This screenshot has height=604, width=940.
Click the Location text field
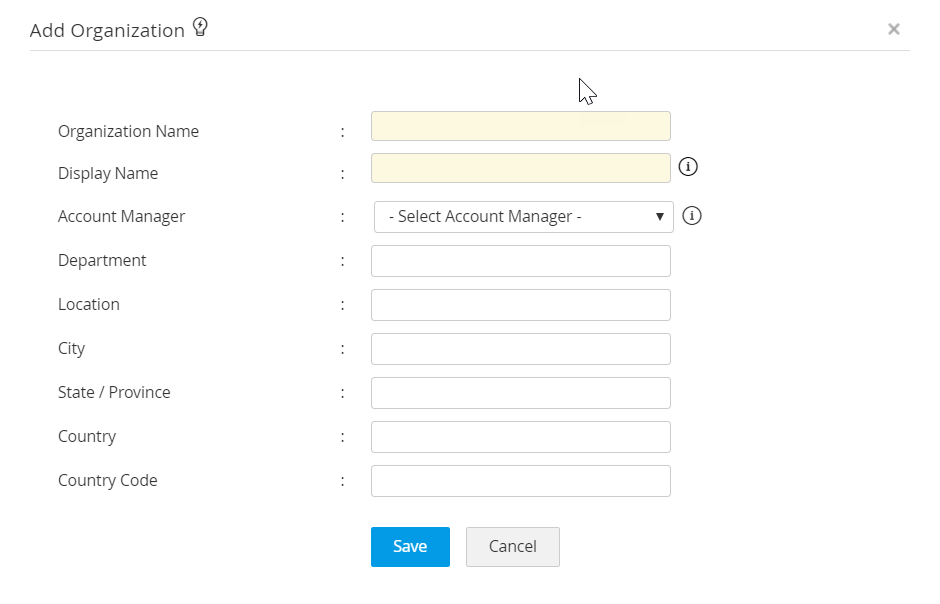520,305
